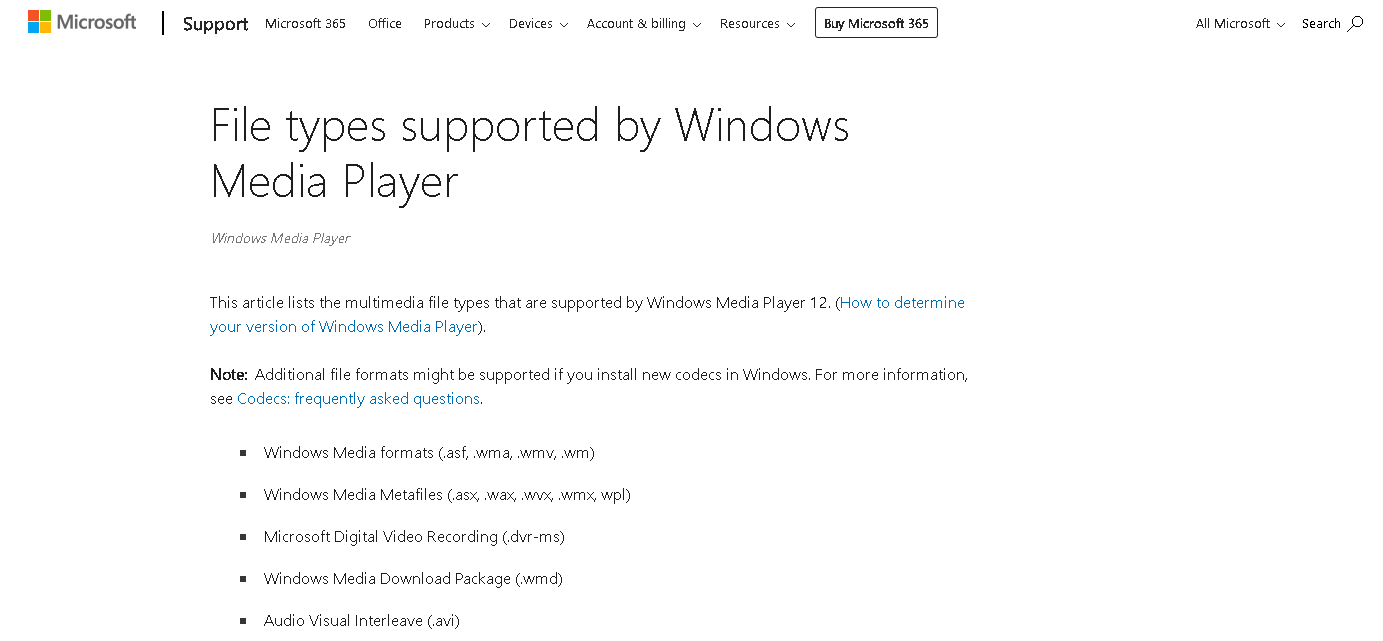
Task: Click the italic 'Windows Media Player' subtitle
Action: [x=280, y=238]
